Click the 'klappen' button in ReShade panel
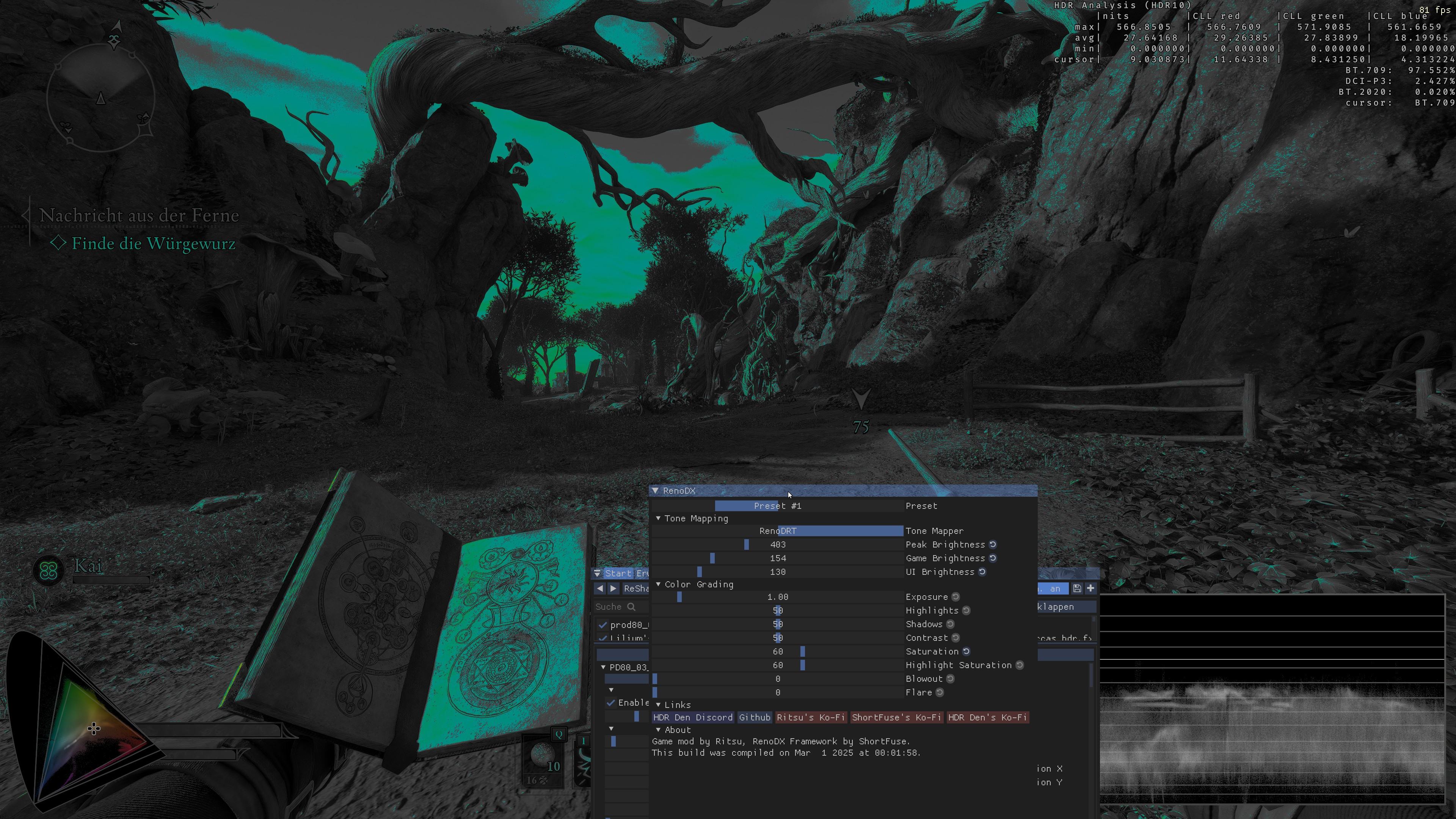Screen dimensions: 1456x819 click(x=1067, y=607)
